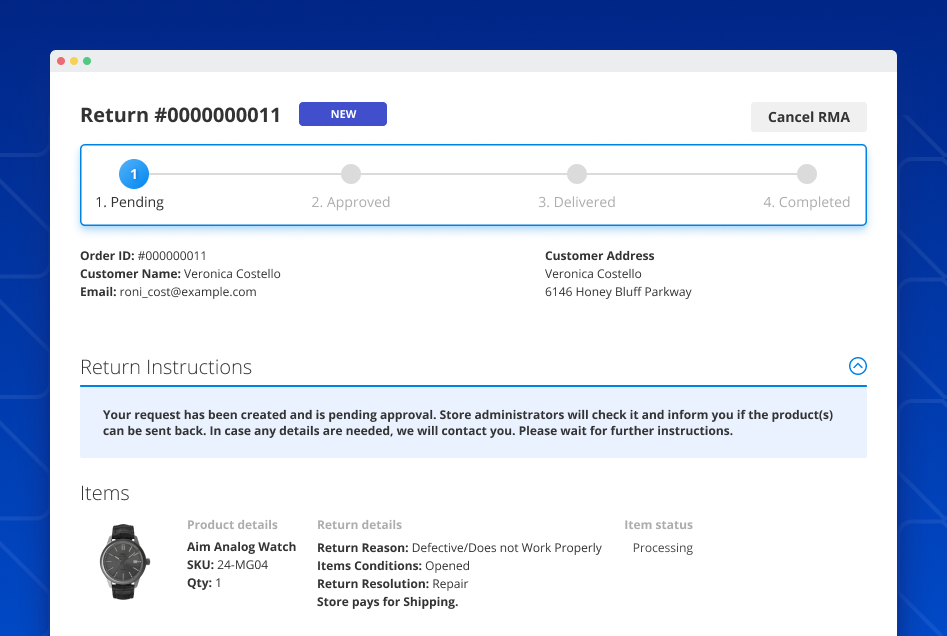Select step 1 Pending circle

click(134, 174)
